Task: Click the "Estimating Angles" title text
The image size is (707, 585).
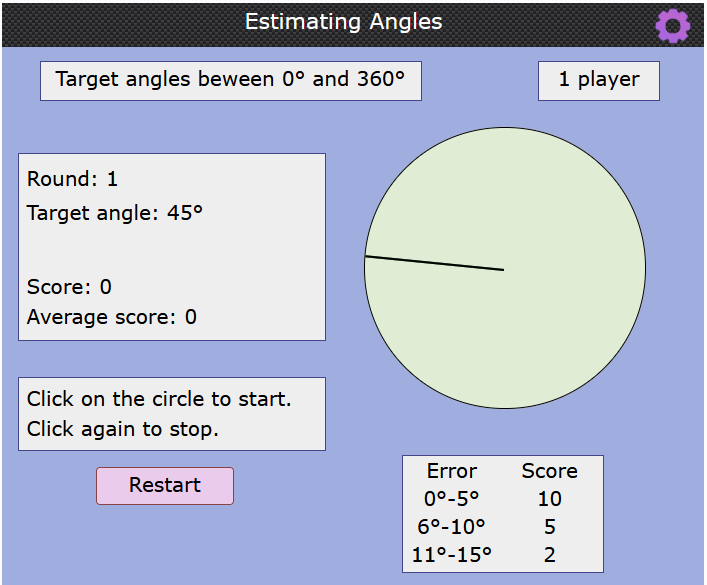Action: pos(343,22)
